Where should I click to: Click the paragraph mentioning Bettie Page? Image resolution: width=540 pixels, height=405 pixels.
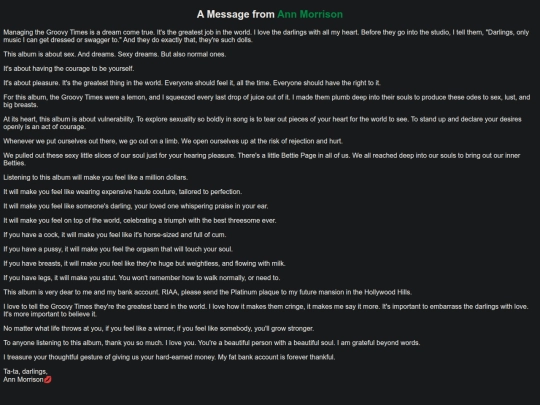click(x=262, y=159)
